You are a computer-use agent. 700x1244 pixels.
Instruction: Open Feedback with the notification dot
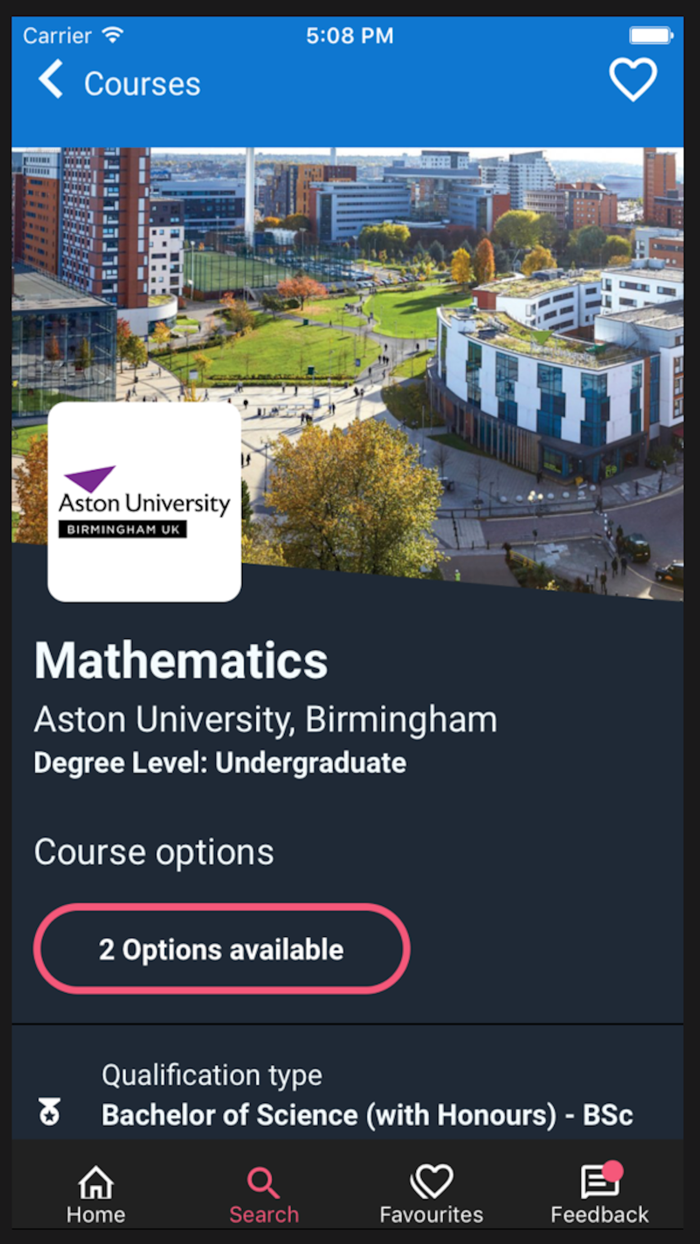tap(598, 1190)
